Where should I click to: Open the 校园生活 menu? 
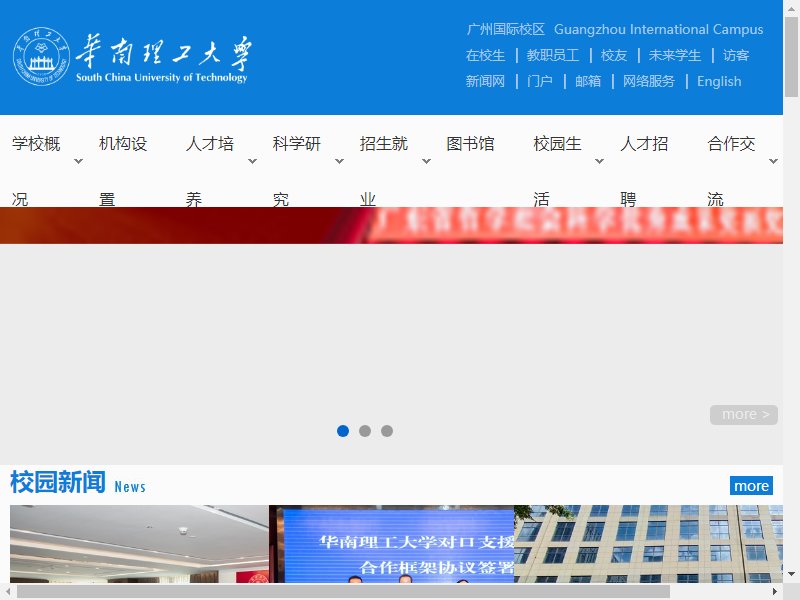click(557, 171)
